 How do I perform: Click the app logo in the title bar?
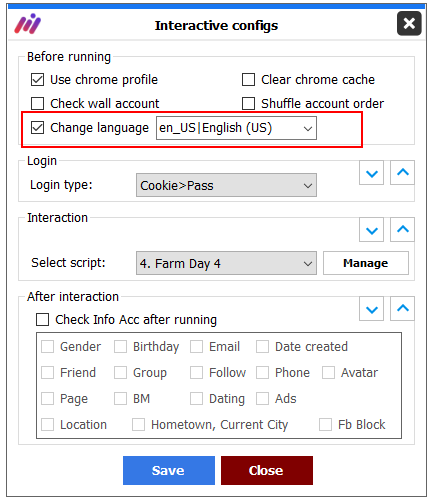[x=27, y=24]
